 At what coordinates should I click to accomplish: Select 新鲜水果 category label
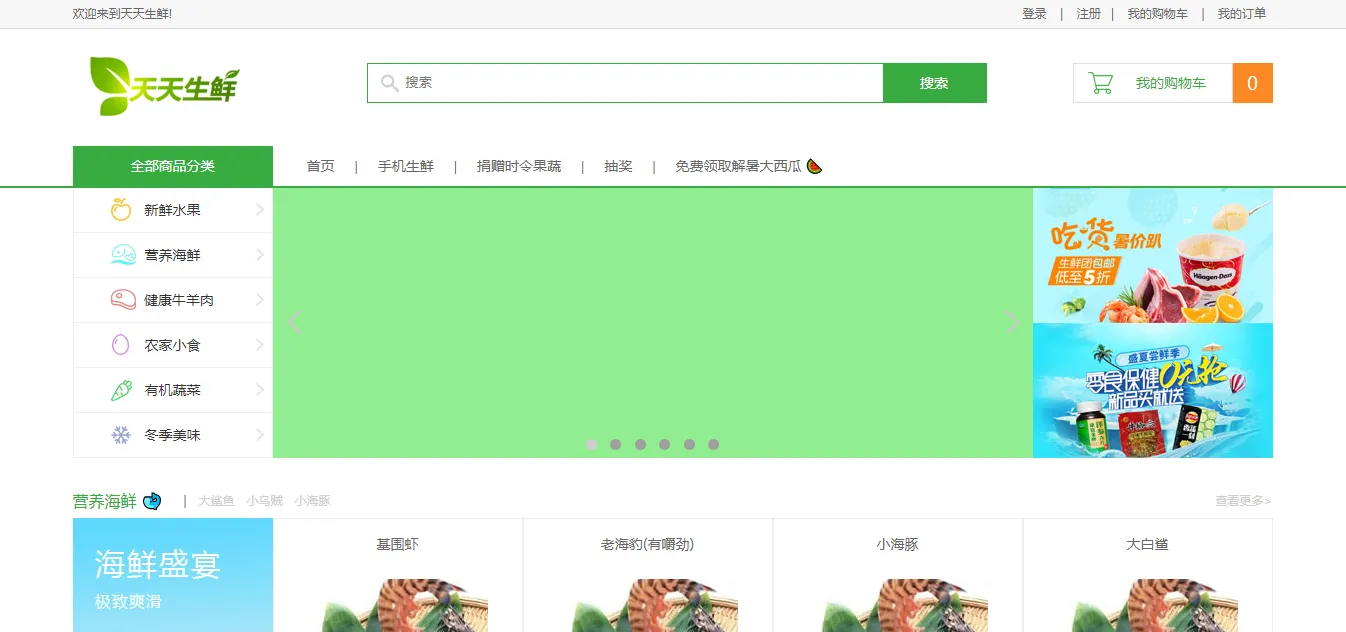pos(172,210)
